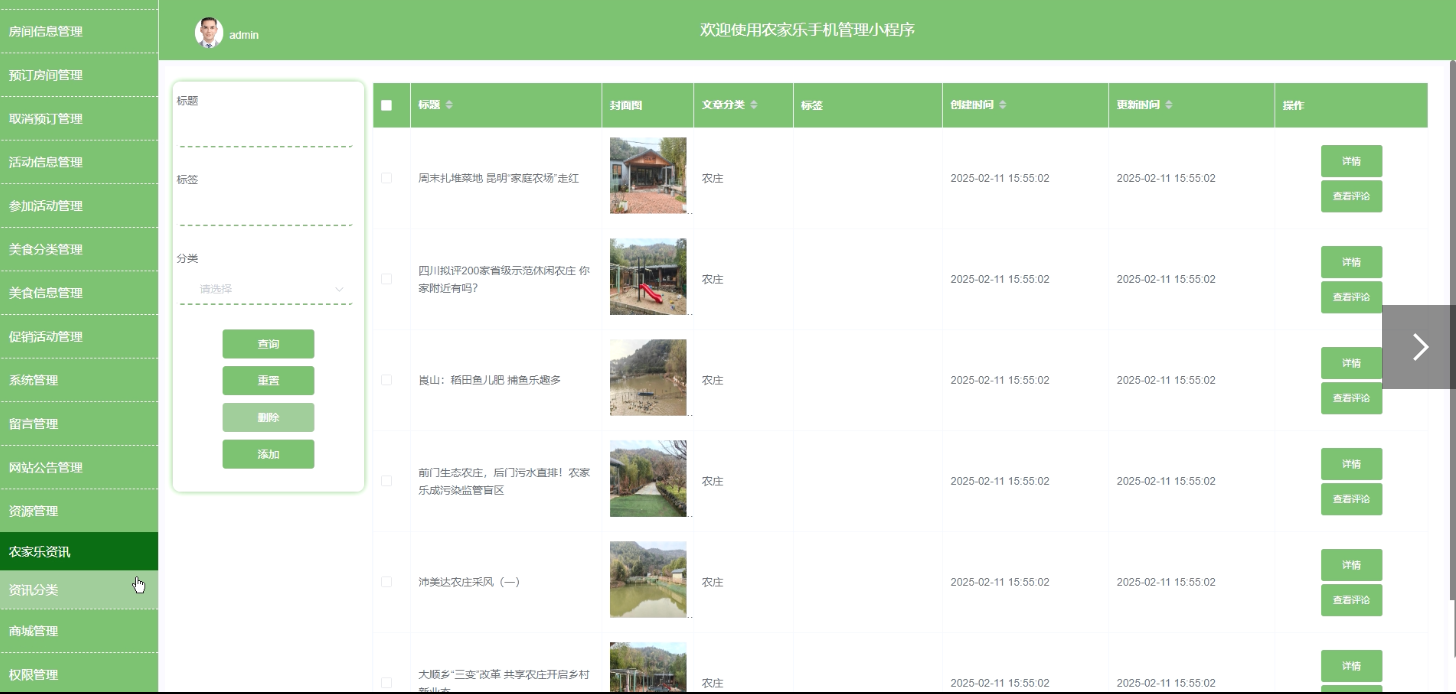Expand 商城管理 in the sidebar
Screen dimensions: 1456x694
[79, 631]
